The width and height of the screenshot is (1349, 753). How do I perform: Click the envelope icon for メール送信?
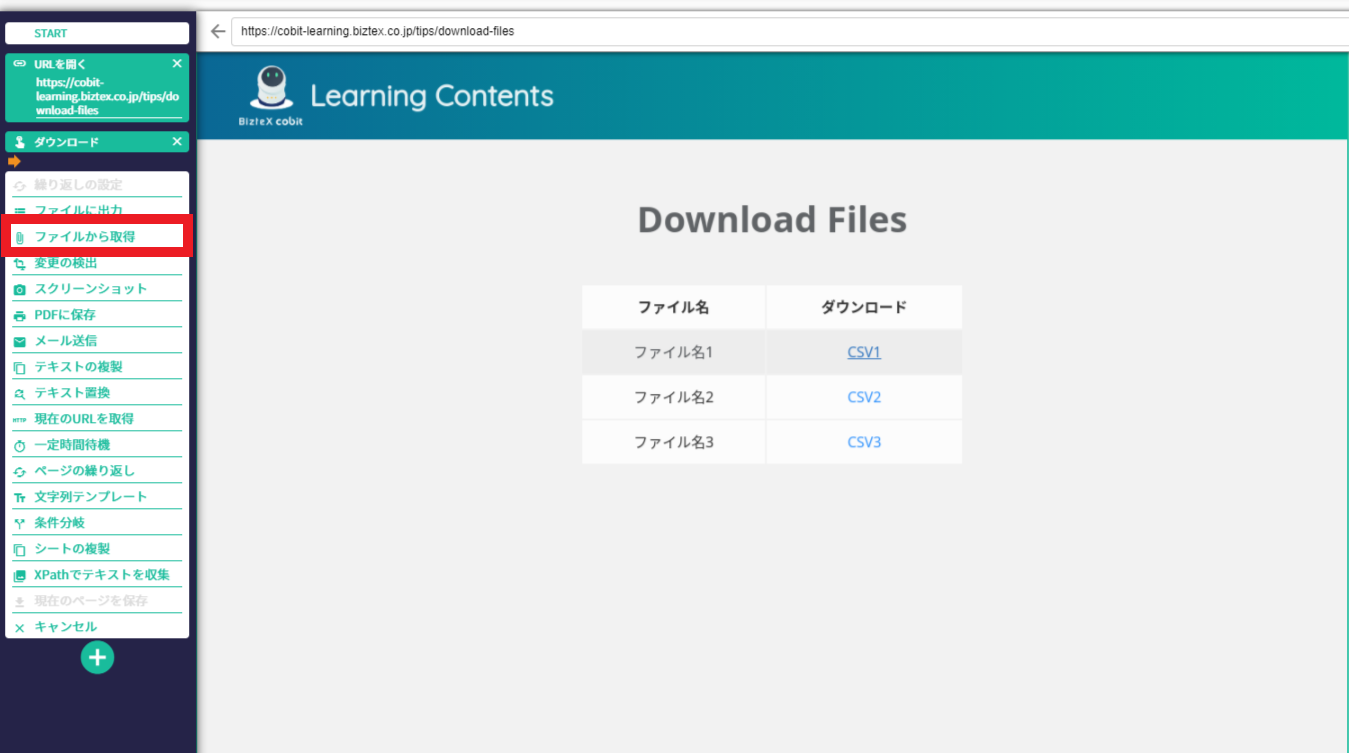(20, 342)
